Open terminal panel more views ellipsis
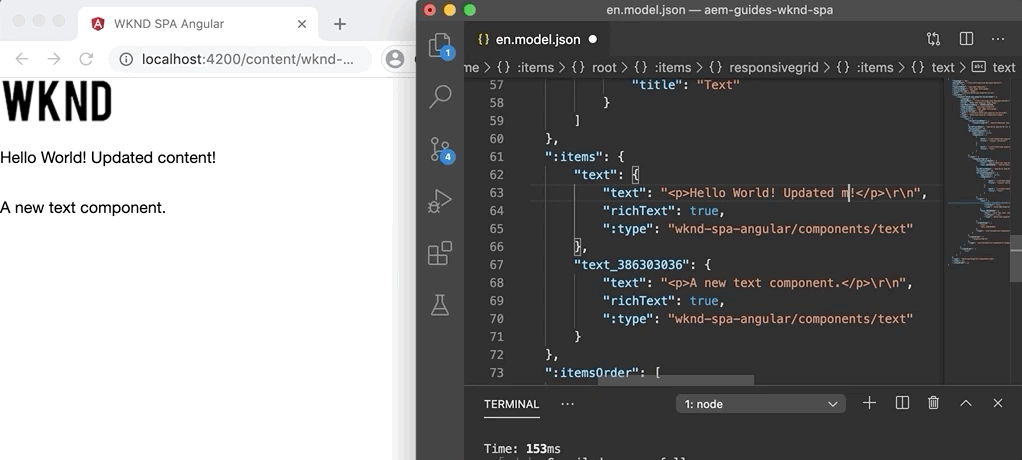Image resolution: width=1022 pixels, height=460 pixels. pos(568,404)
